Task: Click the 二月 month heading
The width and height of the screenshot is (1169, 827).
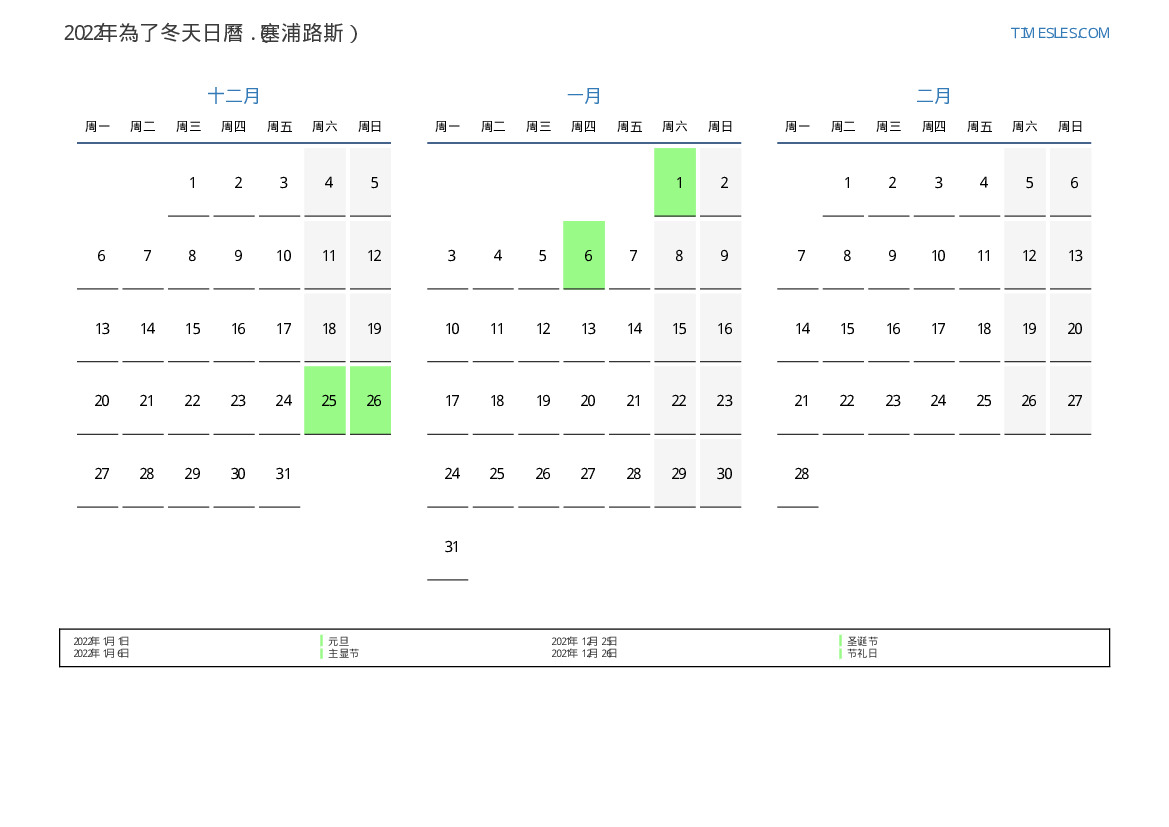Action: pos(934,96)
